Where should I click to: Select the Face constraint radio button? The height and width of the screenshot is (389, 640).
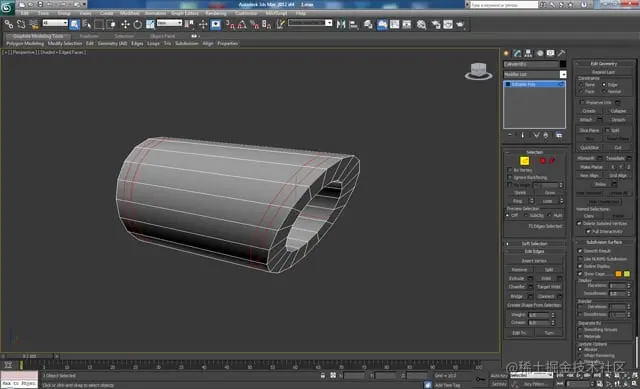tap(581, 91)
